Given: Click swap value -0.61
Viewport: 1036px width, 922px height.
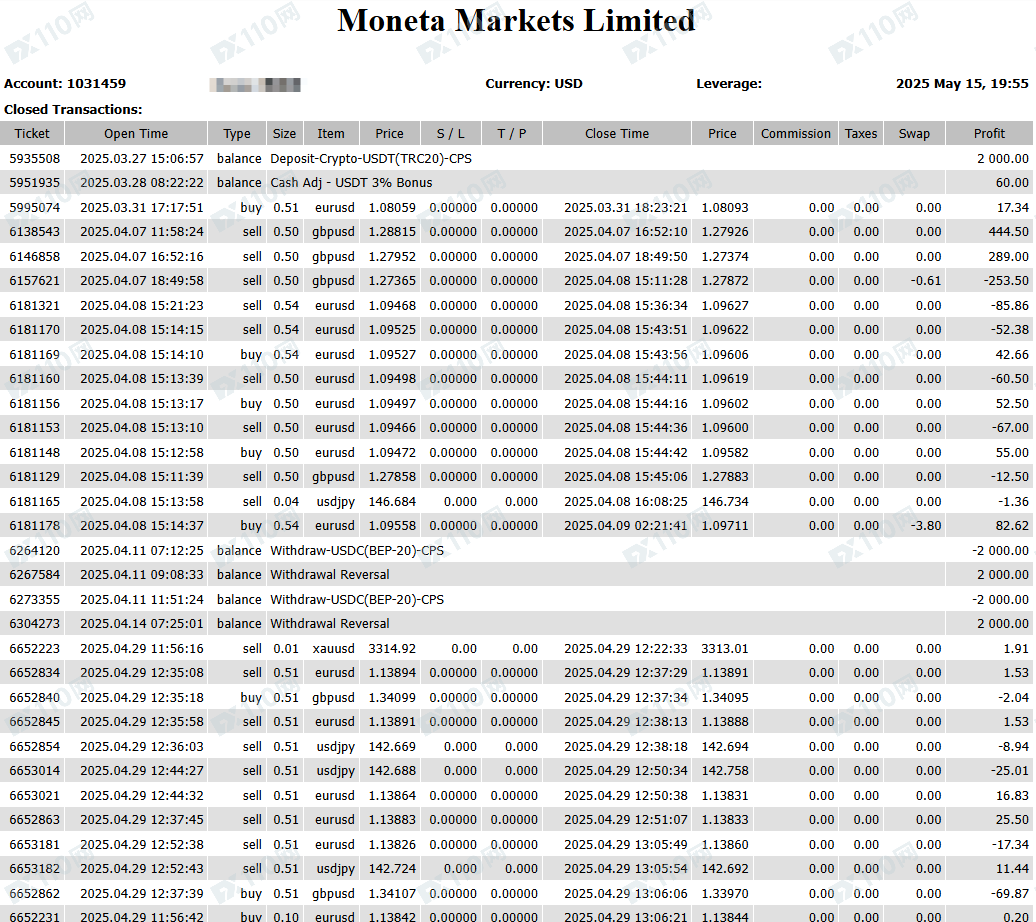Looking at the screenshot, I should coord(926,280).
